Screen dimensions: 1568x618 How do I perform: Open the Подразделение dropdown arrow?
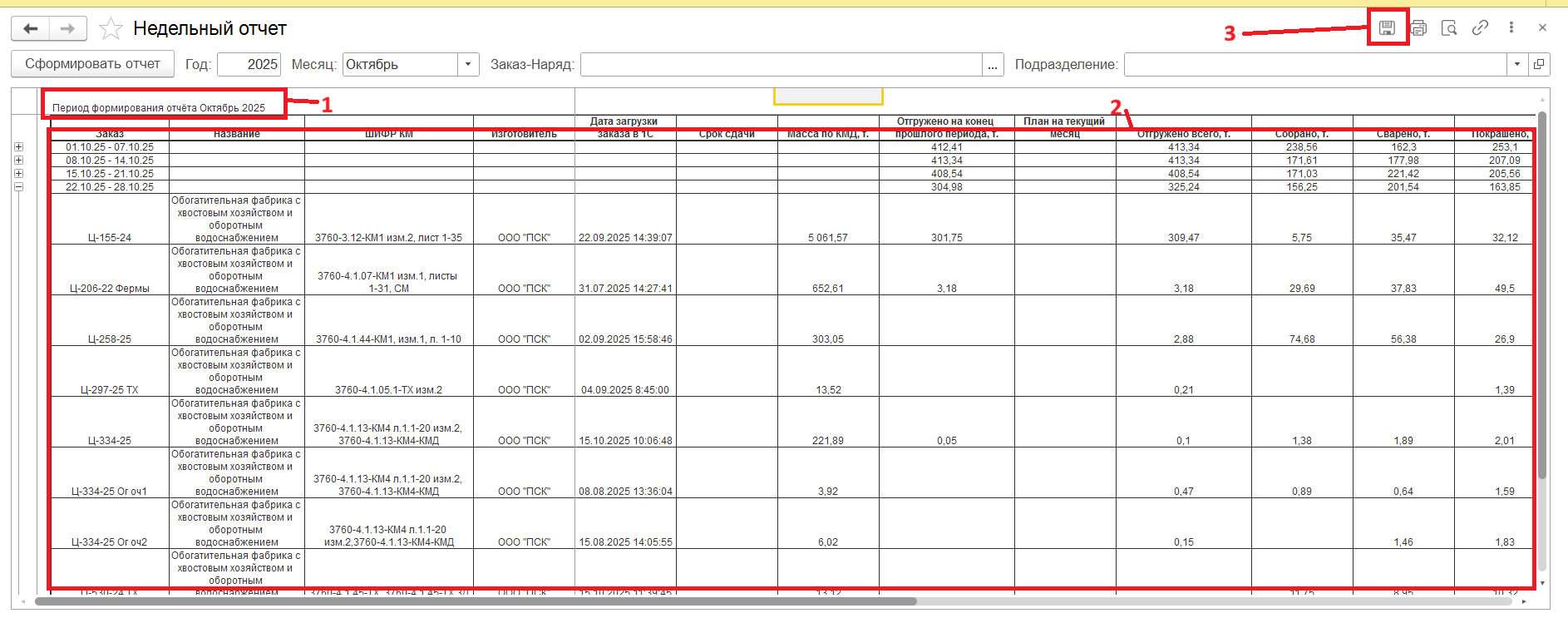click(x=1517, y=64)
